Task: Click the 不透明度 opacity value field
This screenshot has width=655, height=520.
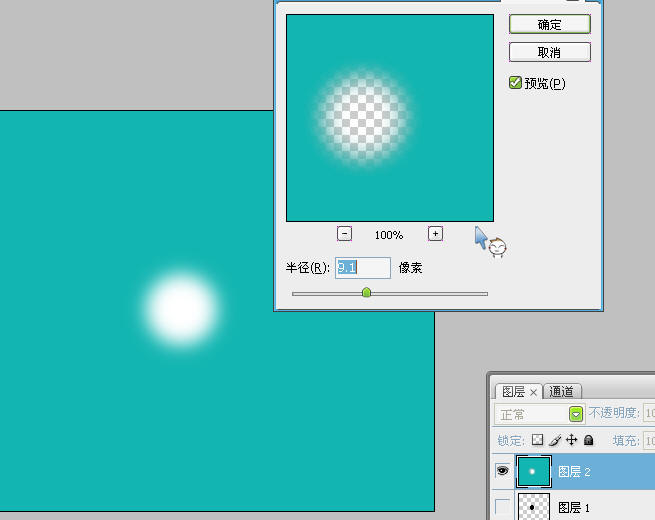Action: coord(648,414)
